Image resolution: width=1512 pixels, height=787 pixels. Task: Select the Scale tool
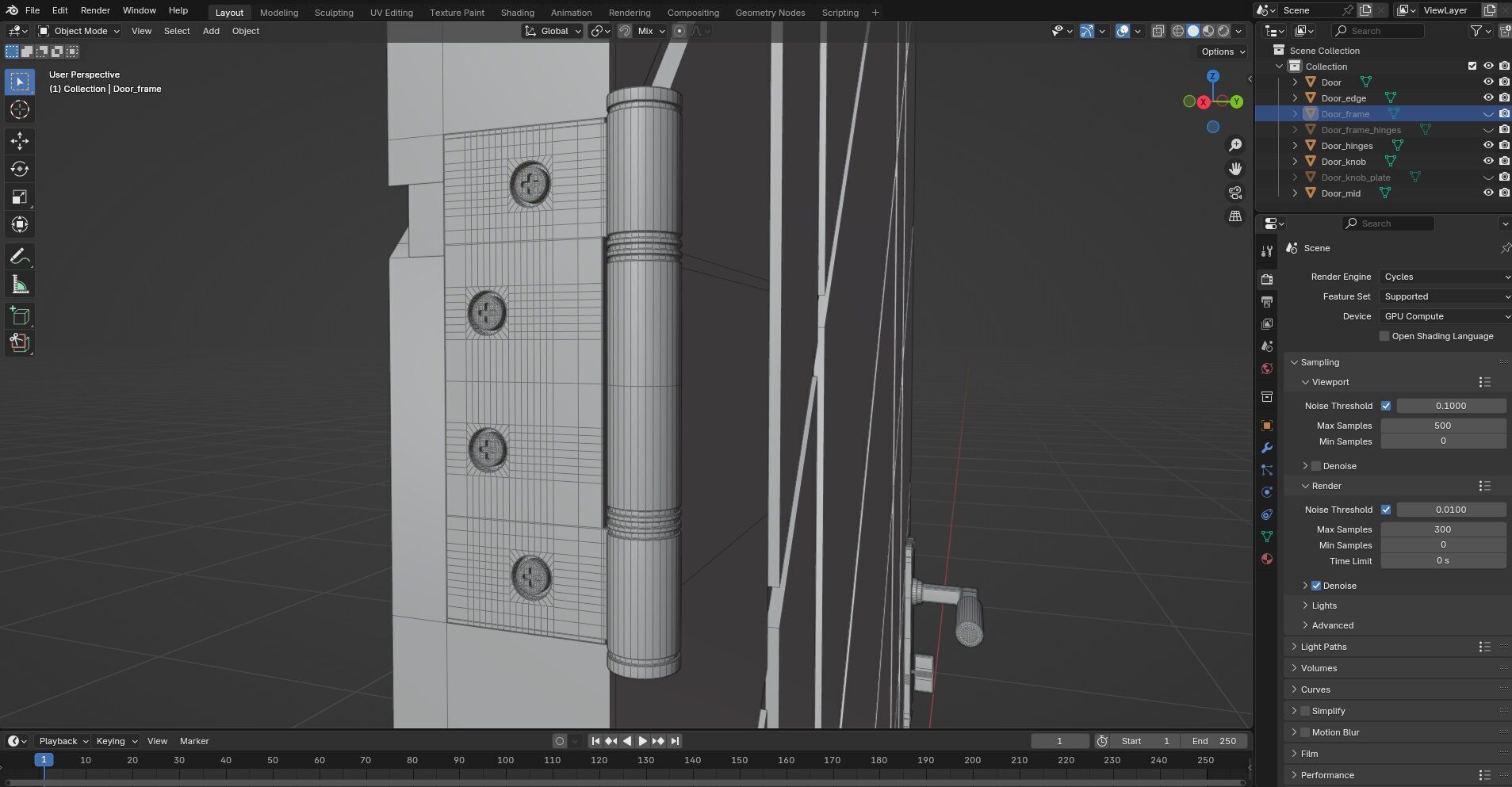point(20,197)
